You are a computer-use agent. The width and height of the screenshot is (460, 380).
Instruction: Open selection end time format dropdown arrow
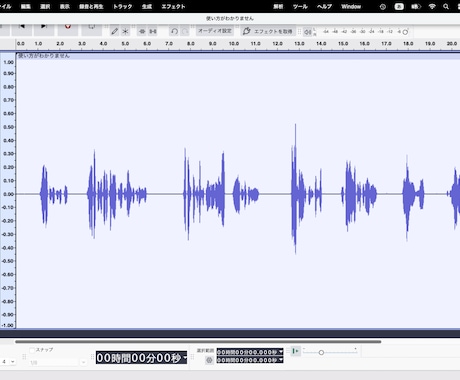281,360
